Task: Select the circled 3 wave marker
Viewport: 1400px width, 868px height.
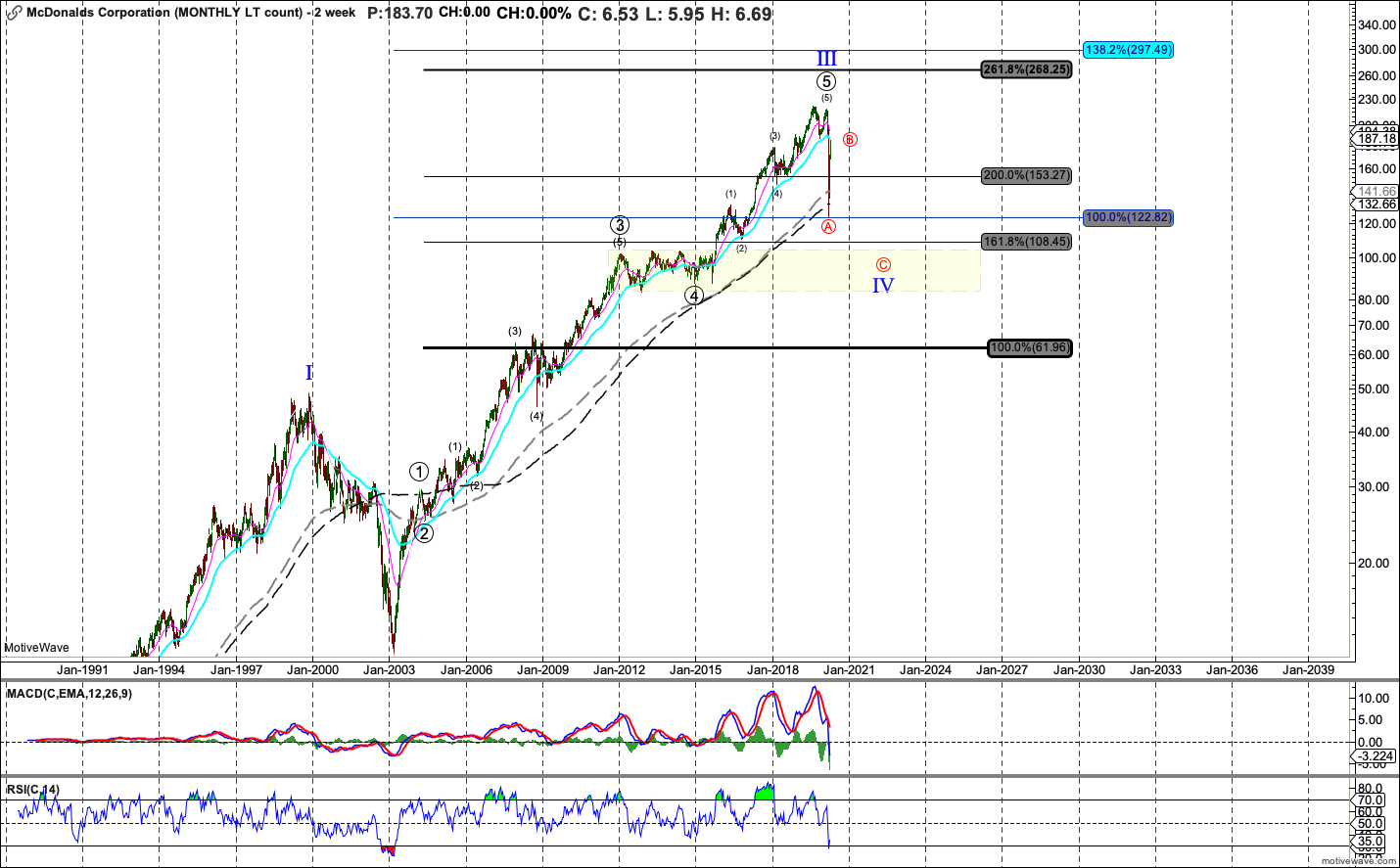Action: click(x=620, y=225)
